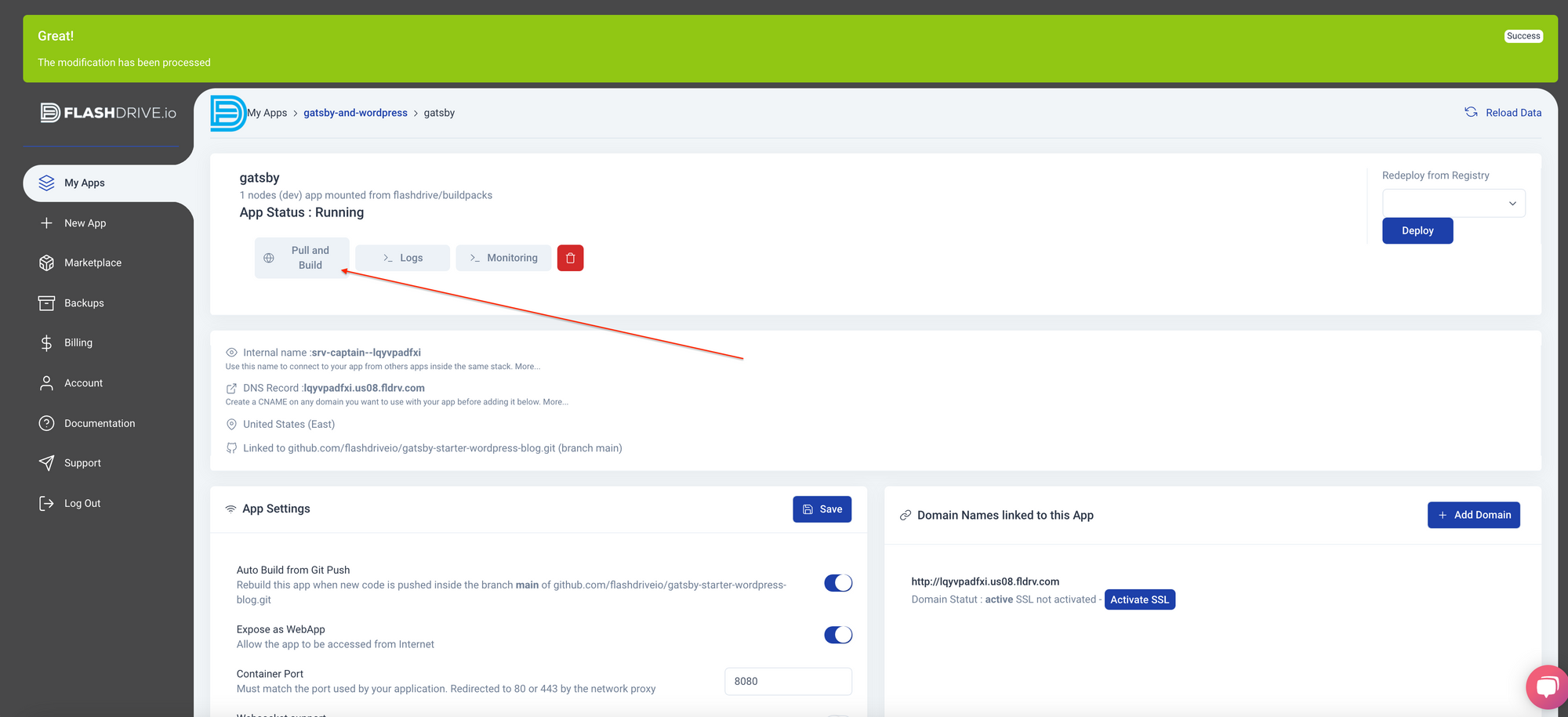
Task: Open gatsby-and-wordpress breadcrumb link
Action: click(355, 113)
